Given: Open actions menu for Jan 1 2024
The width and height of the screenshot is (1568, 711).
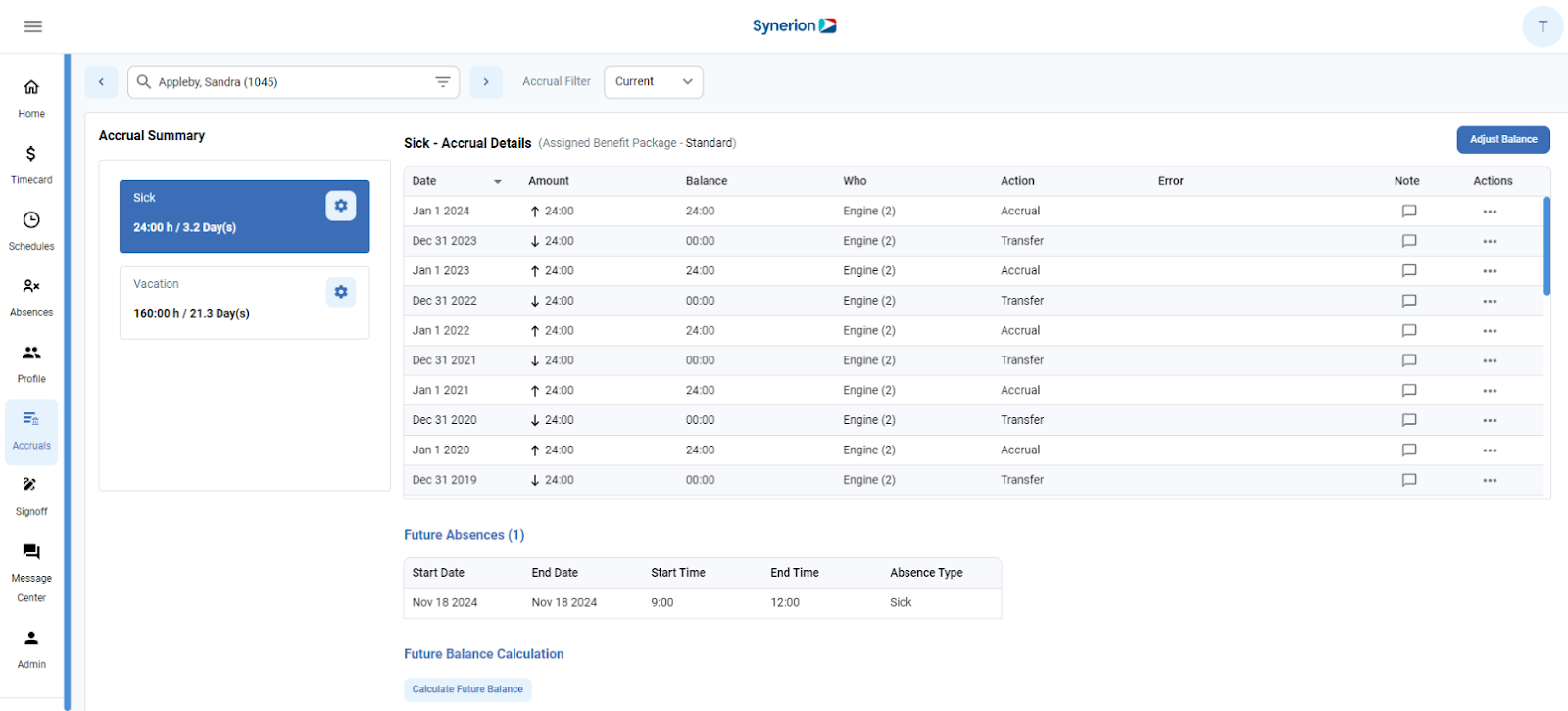Looking at the screenshot, I should pos(1490,212).
